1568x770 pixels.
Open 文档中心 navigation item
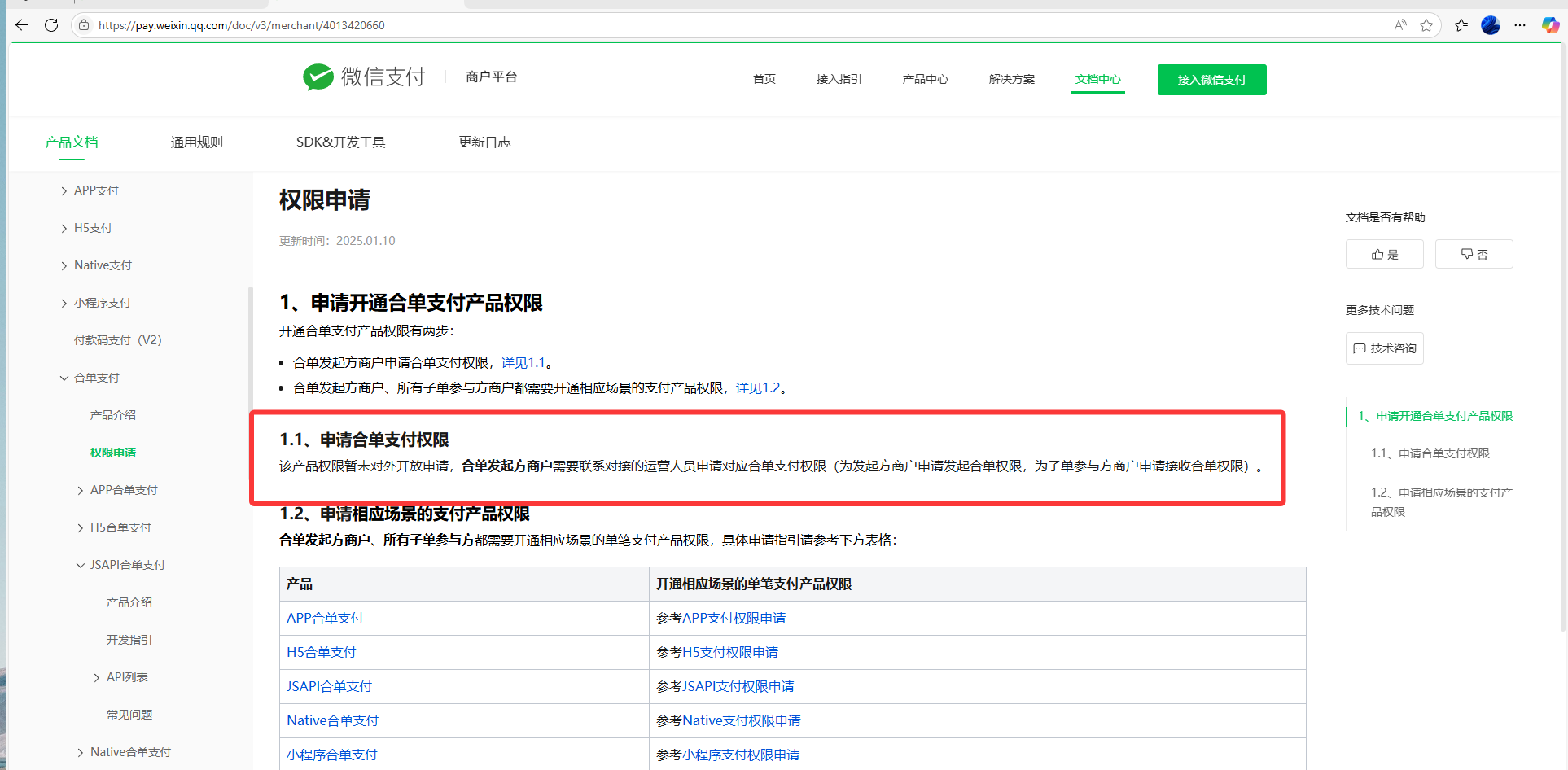1097,79
